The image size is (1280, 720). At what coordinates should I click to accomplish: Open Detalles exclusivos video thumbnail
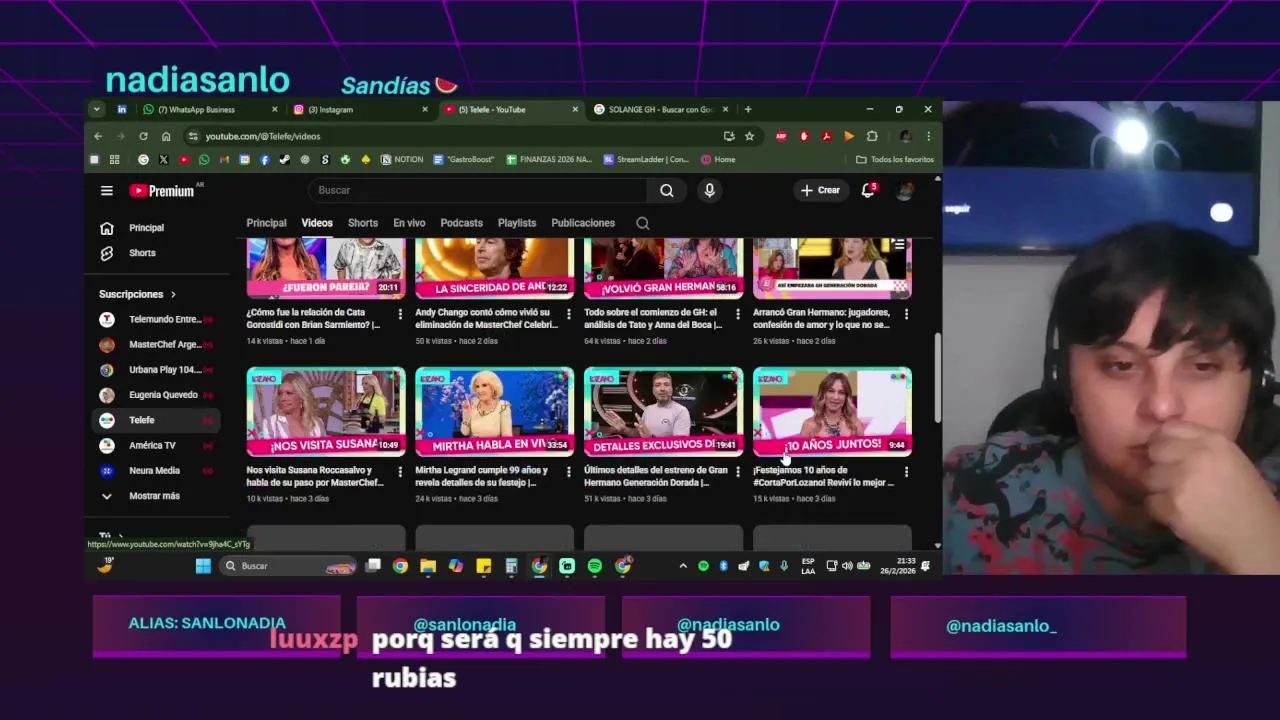click(x=664, y=412)
